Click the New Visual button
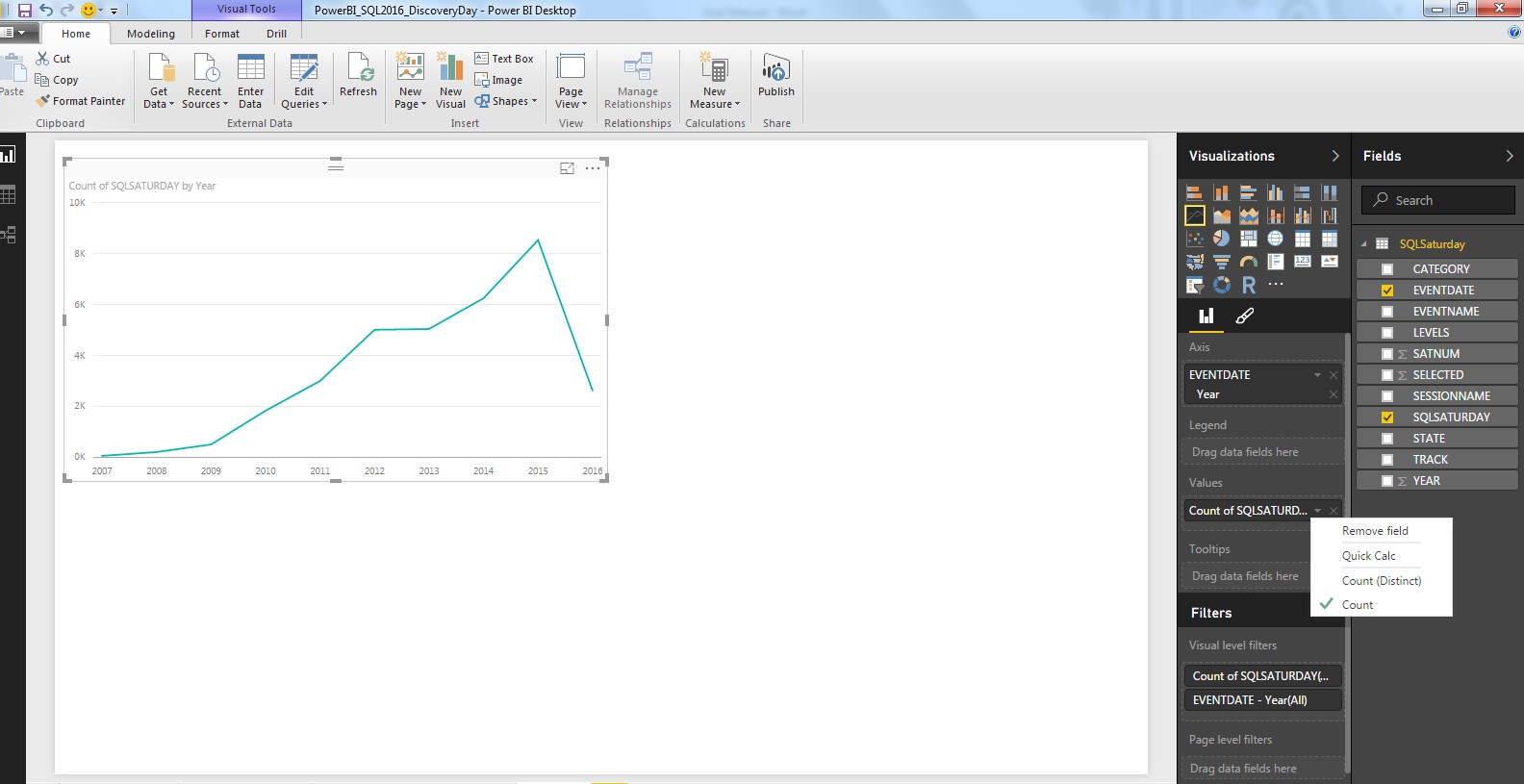The width and height of the screenshot is (1524, 784). point(450,81)
